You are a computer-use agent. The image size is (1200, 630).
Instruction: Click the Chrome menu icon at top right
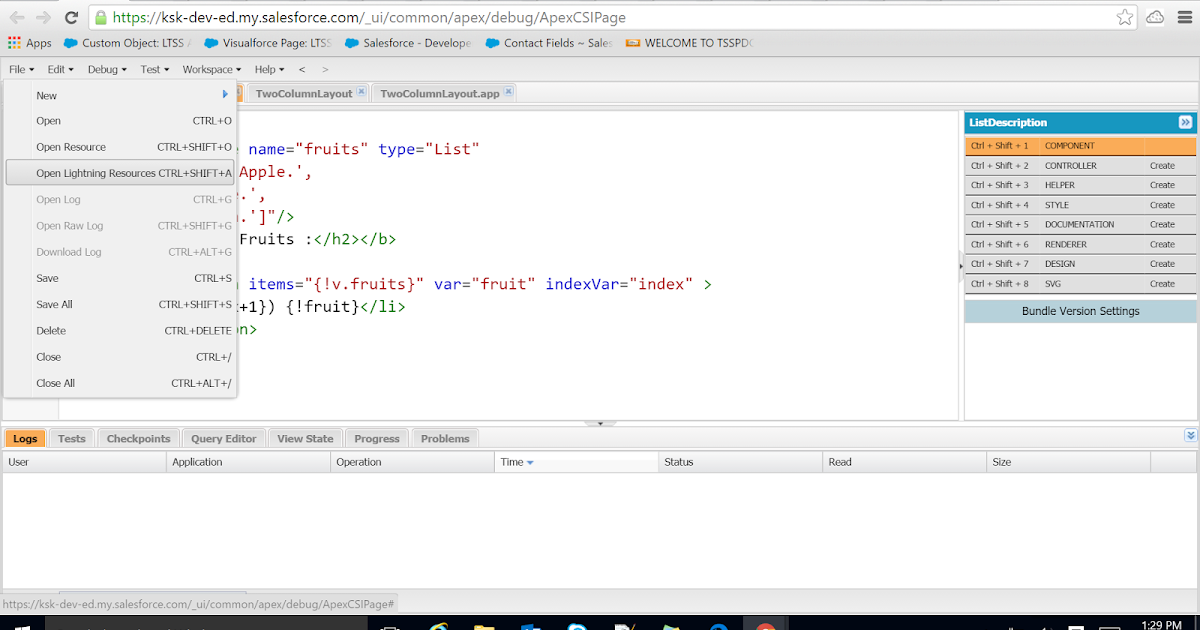tap(1186, 16)
